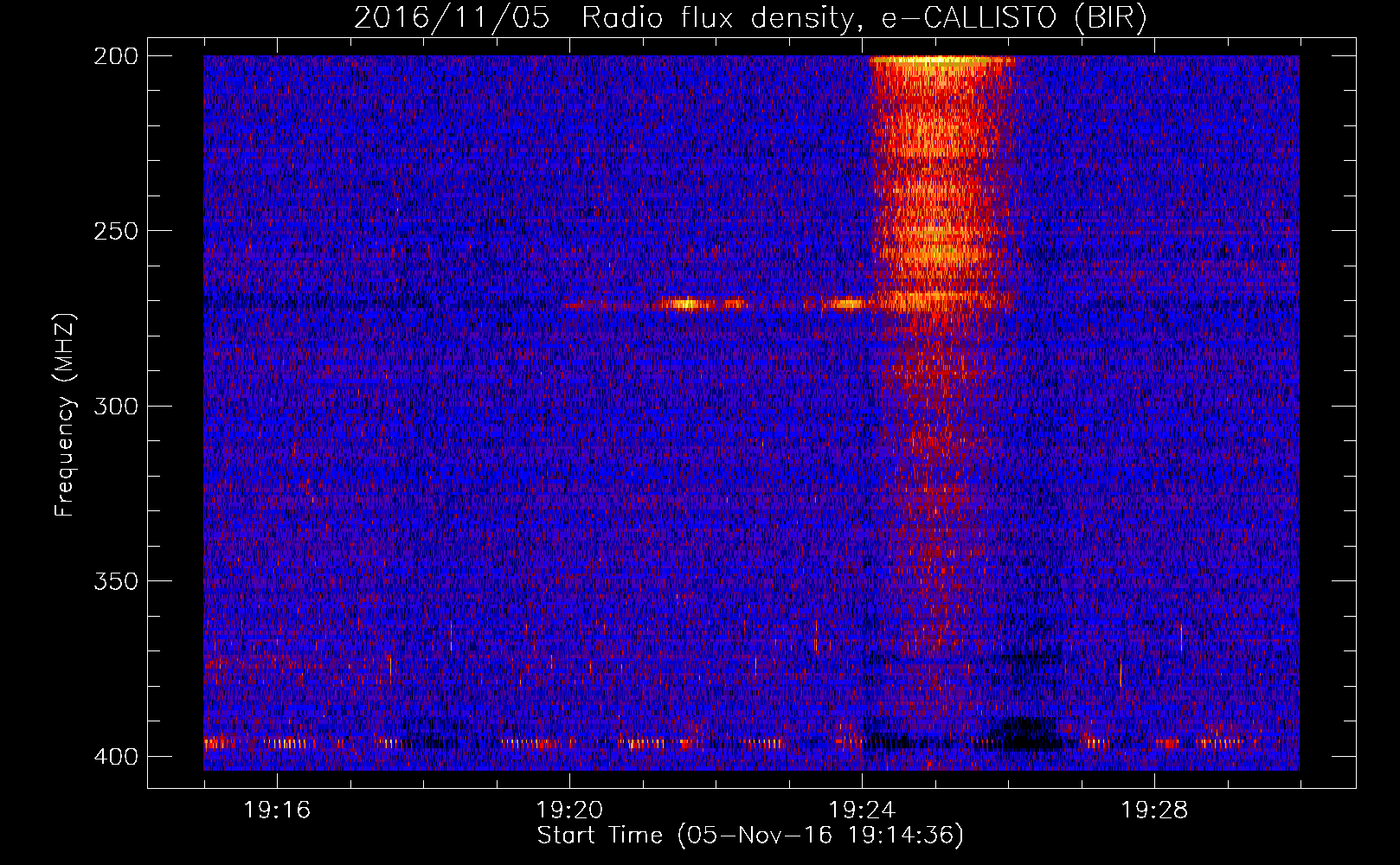Click the 19:24 time tick label

(x=862, y=811)
